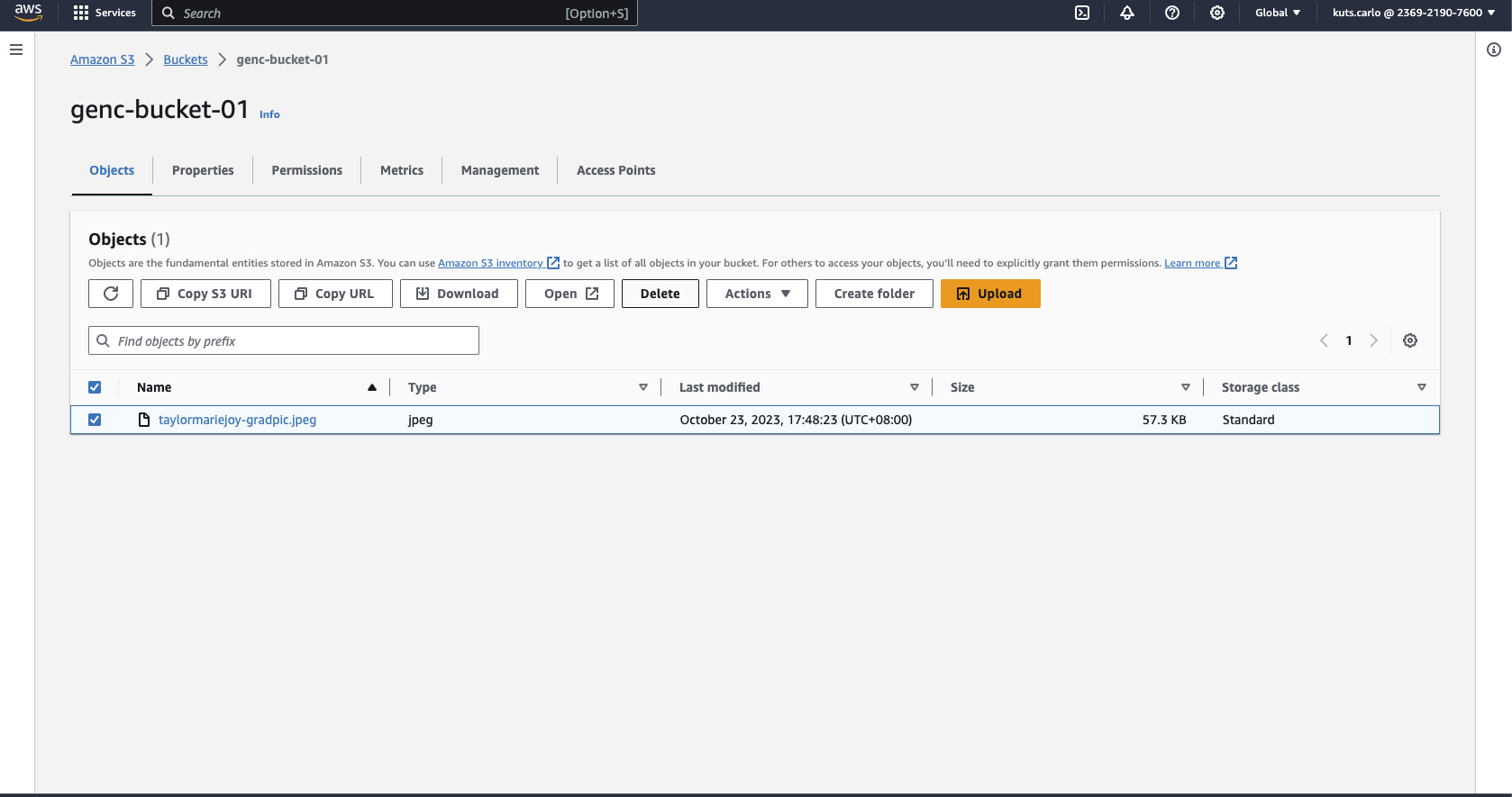Click the Find objects by prefix field
Screen dimensions: 1512x797
click(284, 340)
